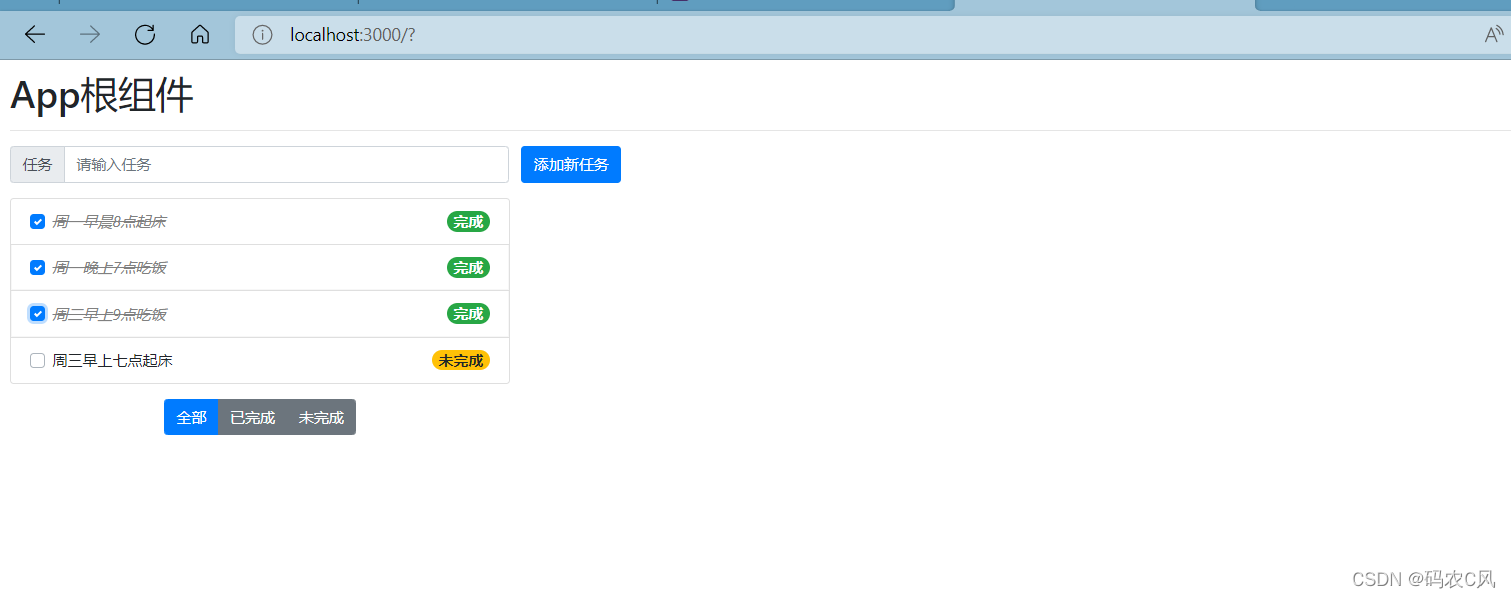The width and height of the screenshot is (1511, 598).
Task: Uncheck the 周一晚上7点吃饭 task checkbox
Action: point(37,268)
